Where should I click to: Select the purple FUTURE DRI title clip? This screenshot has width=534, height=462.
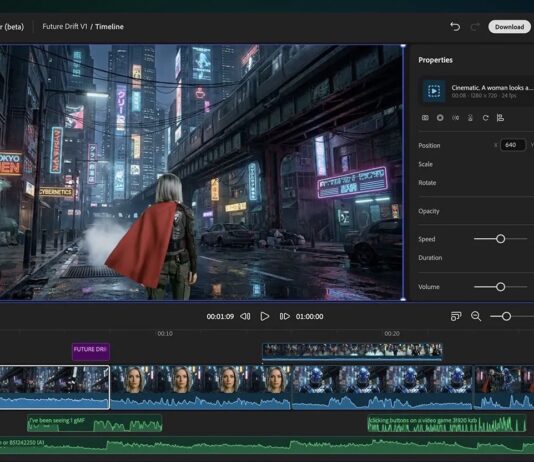(x=91, y=351)
